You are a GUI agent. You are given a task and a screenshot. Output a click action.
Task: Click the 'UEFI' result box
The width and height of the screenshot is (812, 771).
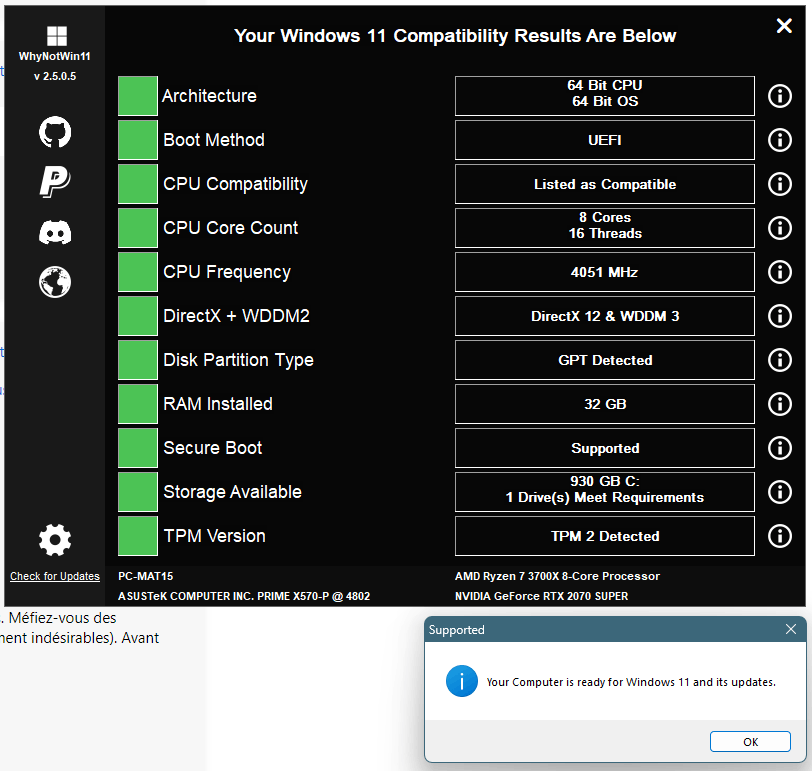(x=604, y=140)
